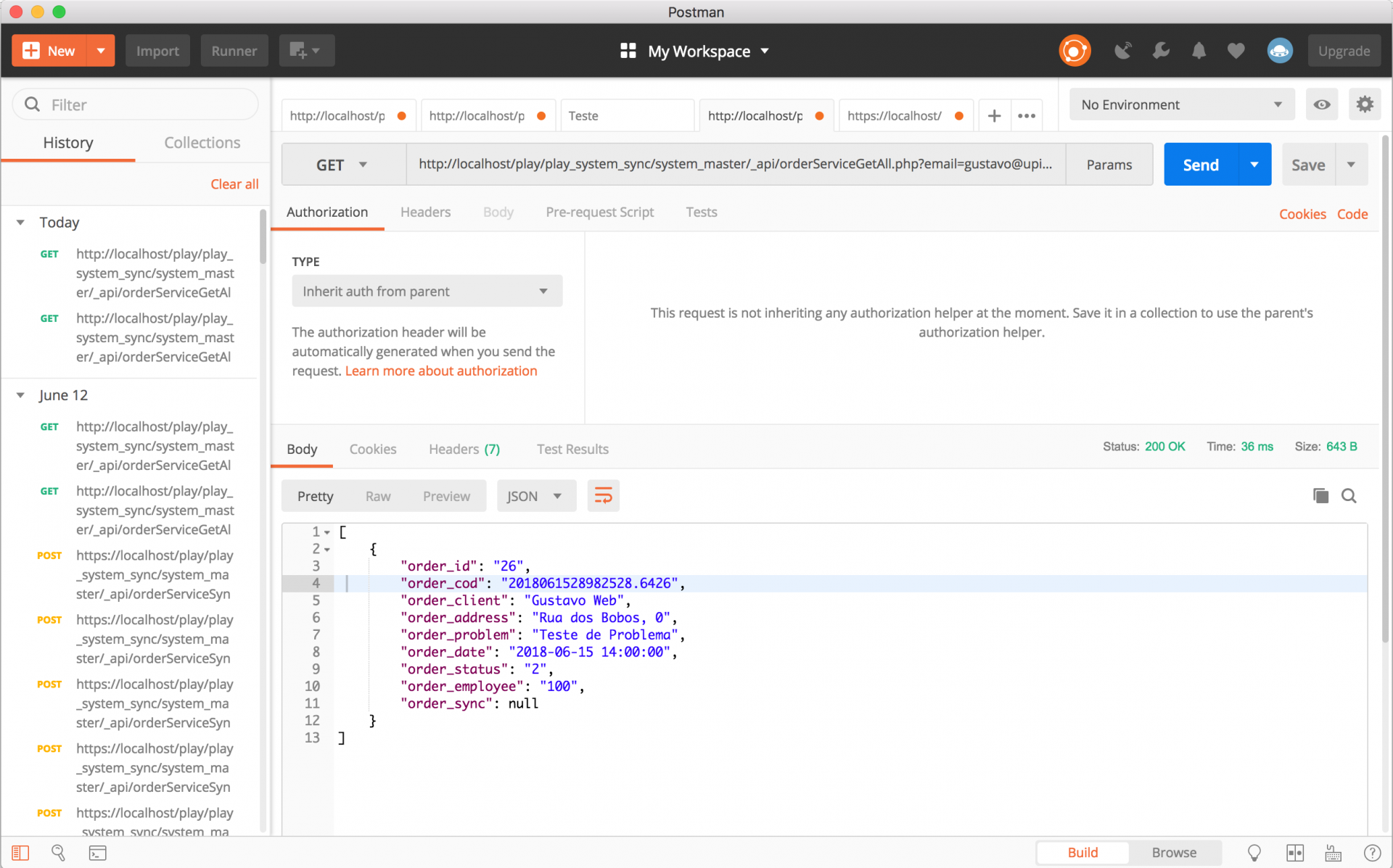Click the request URL input field
This screenshot has width=1393, height=868.
[736, 165]
